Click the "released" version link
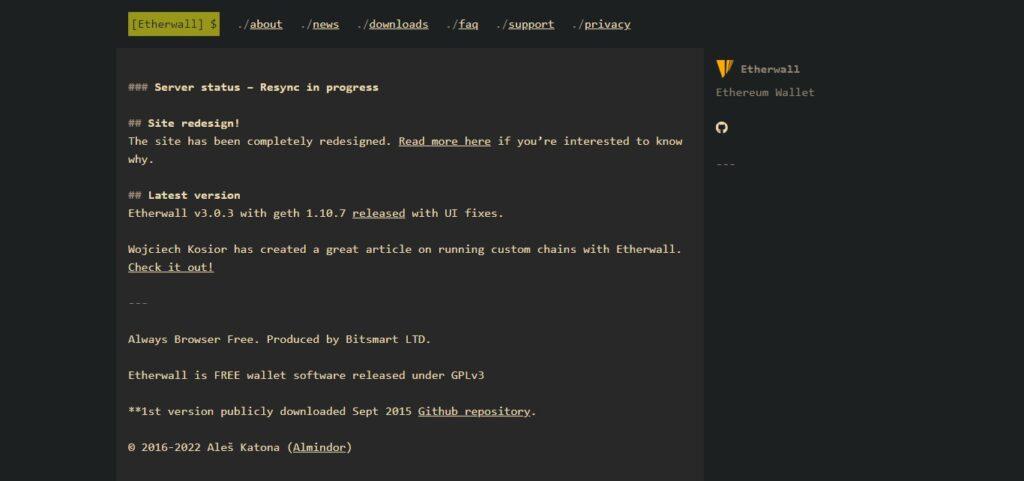This screenshot has height=481, width=1024. pyautogui.click(x=378, y=213)
